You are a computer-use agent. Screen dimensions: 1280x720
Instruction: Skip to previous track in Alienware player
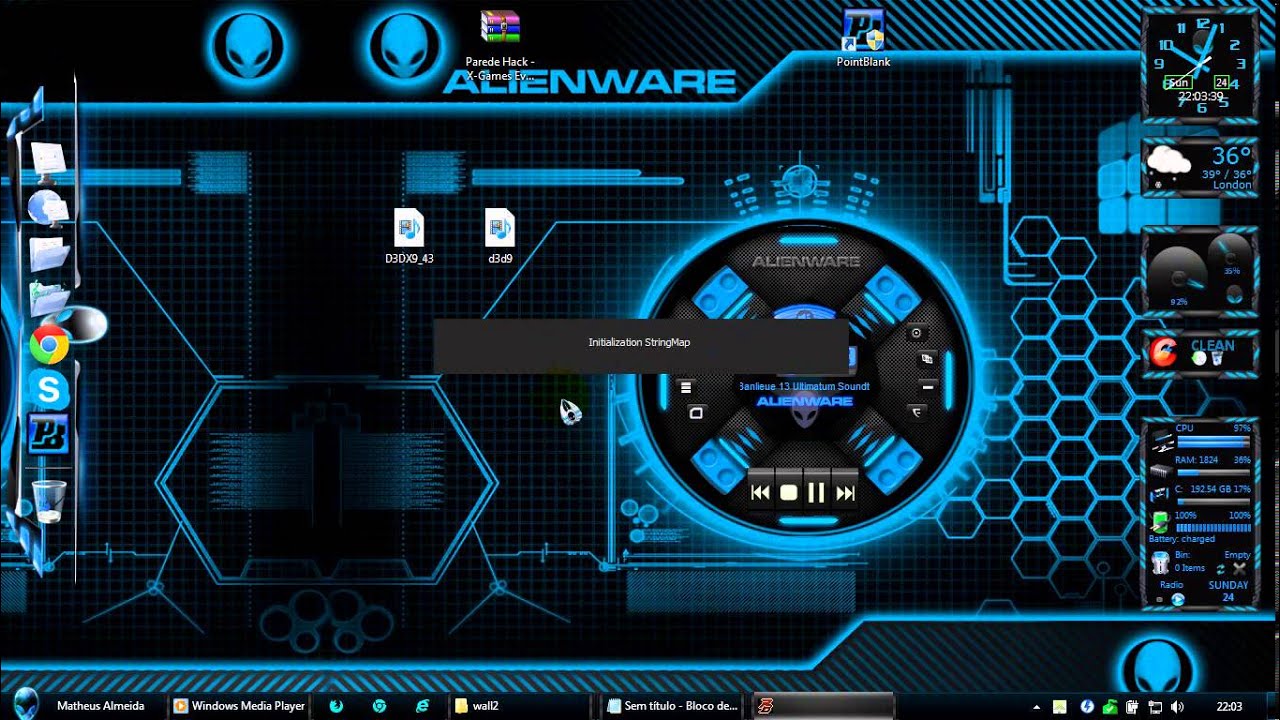tap(761, 492)
